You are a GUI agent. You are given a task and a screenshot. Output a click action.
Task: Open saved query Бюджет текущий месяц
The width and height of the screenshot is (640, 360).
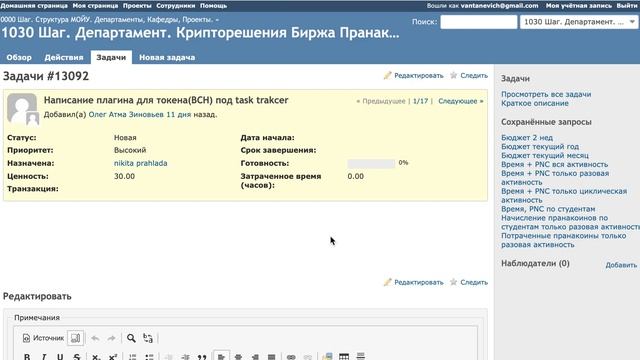coord(545,156)
